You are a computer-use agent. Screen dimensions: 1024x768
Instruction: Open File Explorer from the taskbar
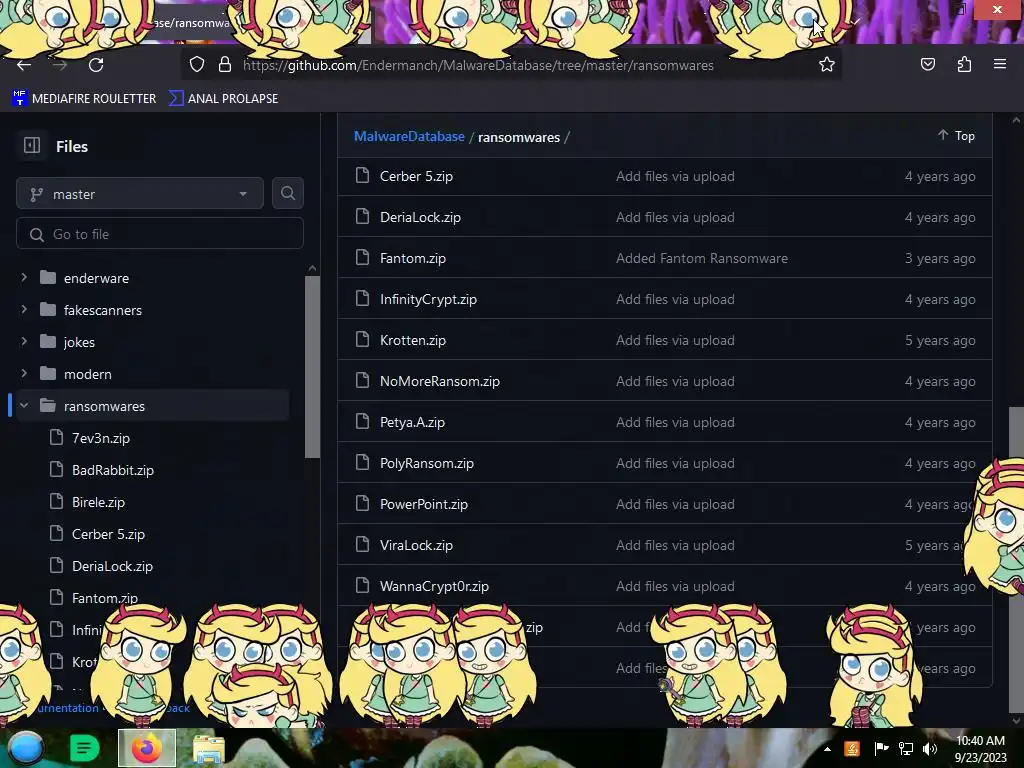[x=208, y=749]
